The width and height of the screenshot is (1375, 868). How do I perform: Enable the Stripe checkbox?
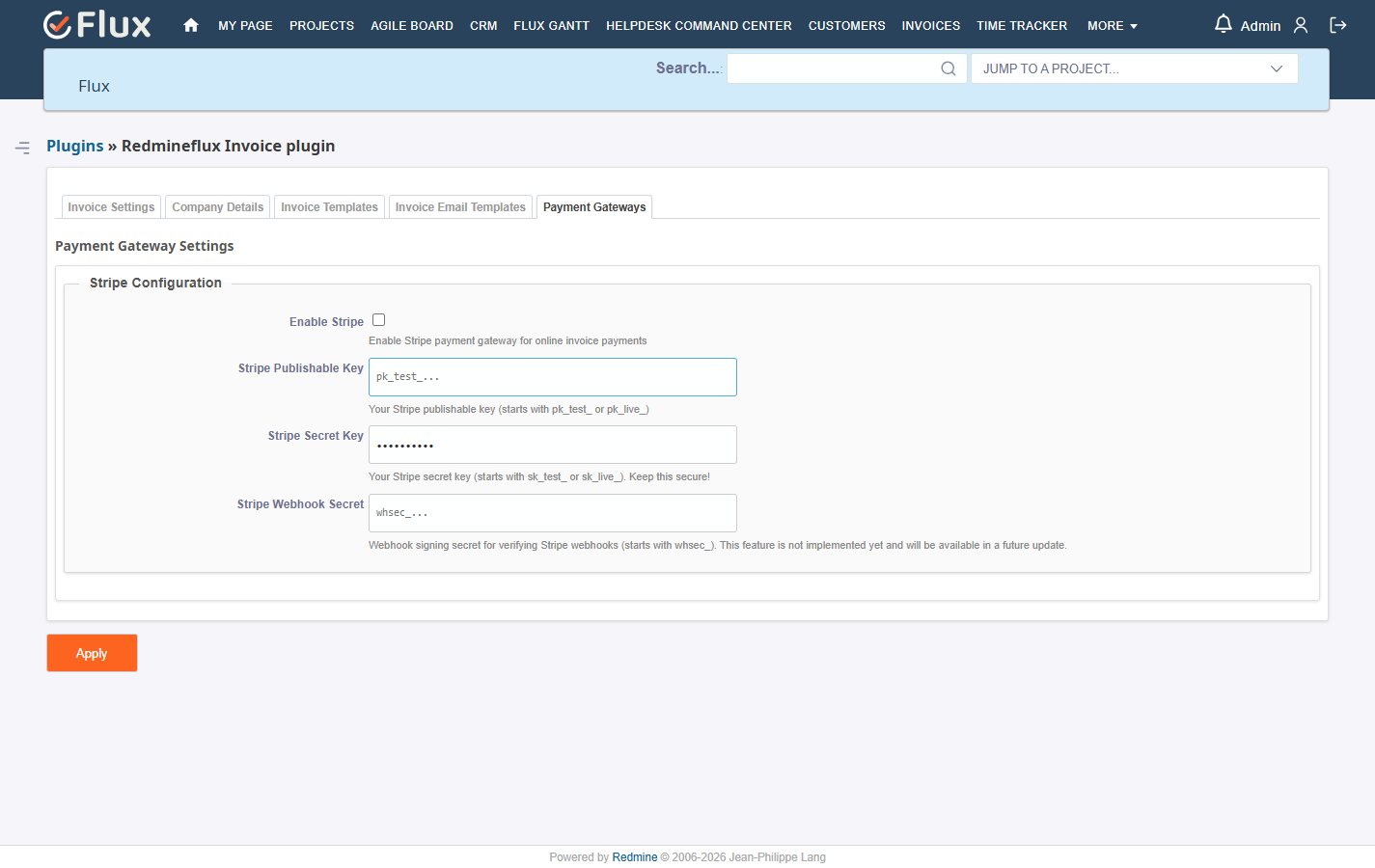[379, 320]
